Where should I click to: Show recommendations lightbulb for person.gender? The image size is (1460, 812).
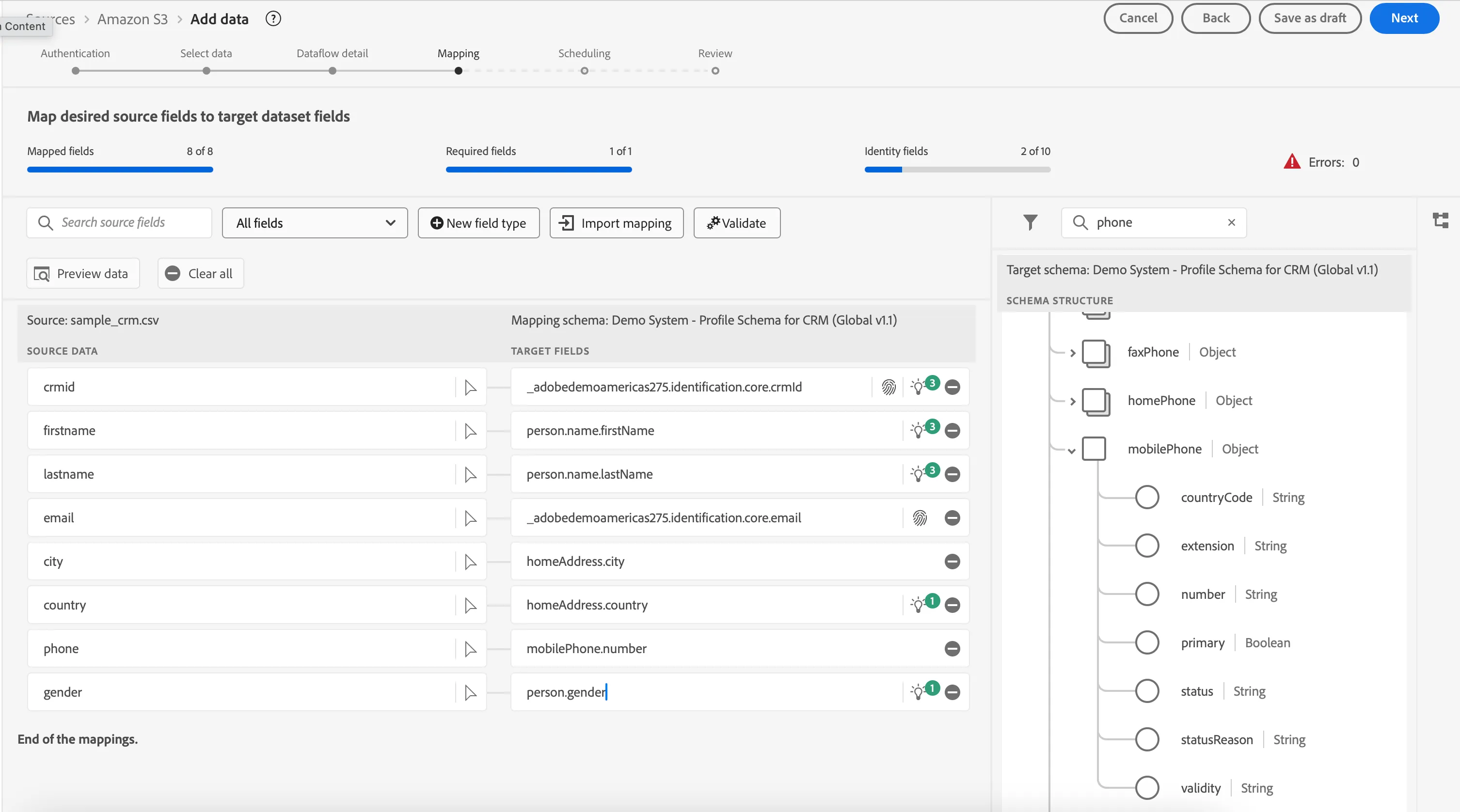point(918,692)
